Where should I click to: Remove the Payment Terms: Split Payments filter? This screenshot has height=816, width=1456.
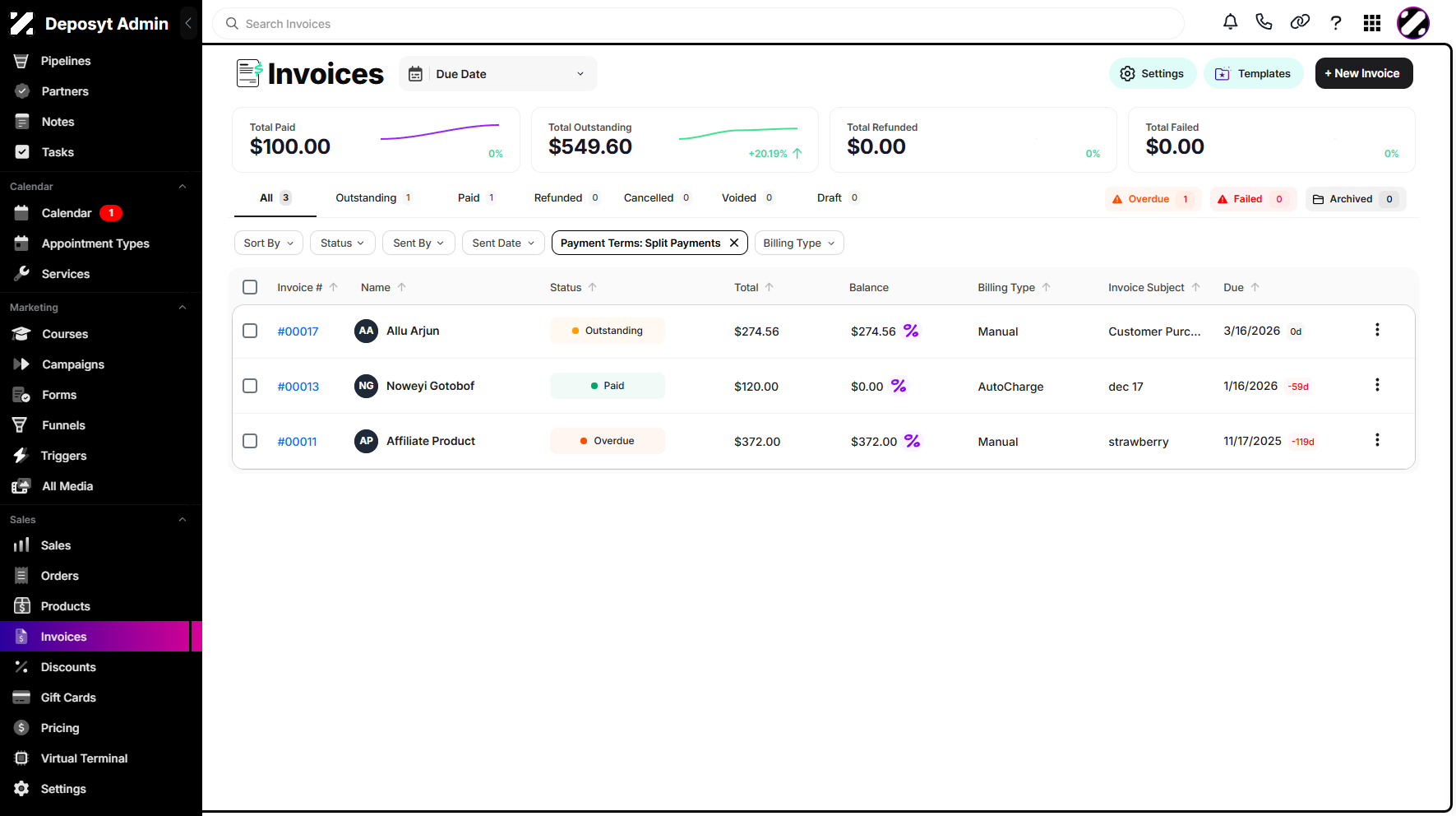[734, 243]
